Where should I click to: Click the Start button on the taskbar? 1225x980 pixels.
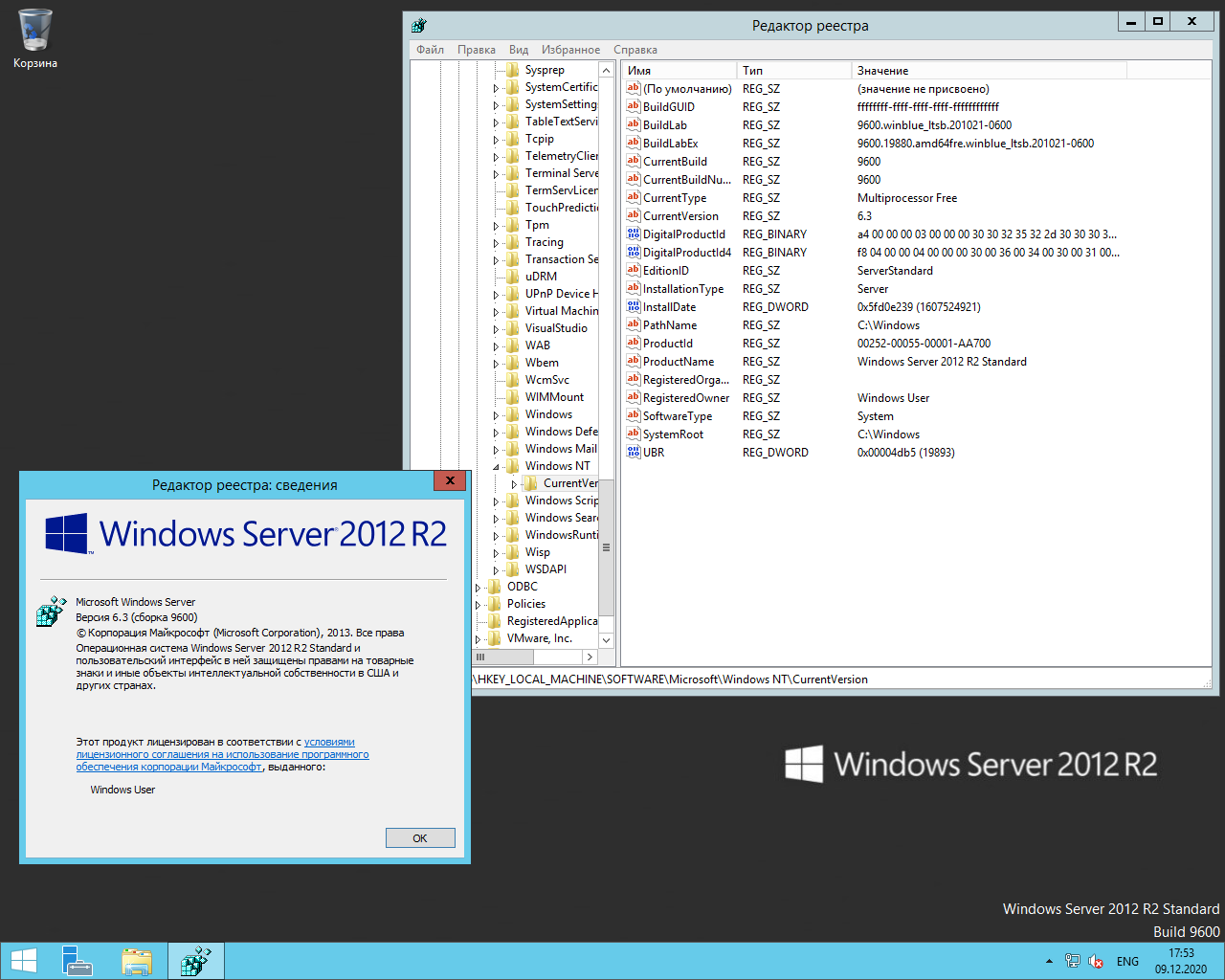[24, 961]
